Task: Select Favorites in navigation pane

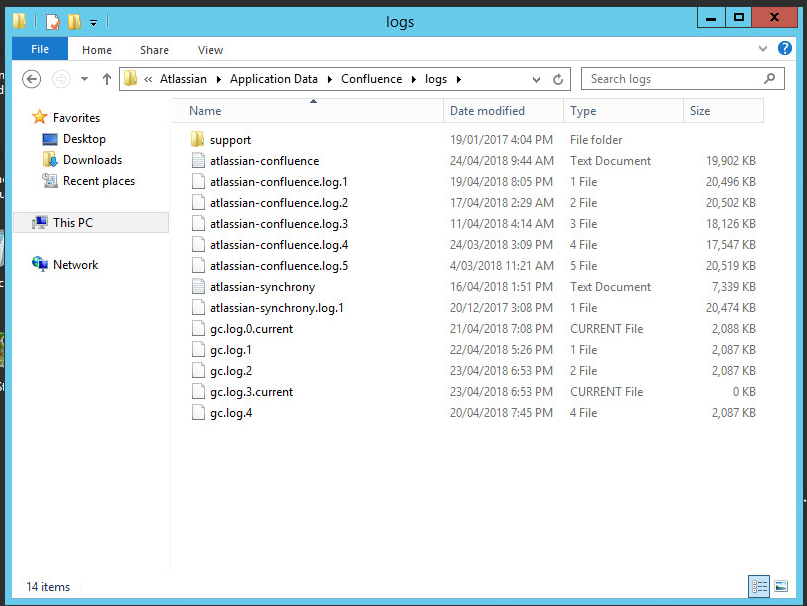Action: coord(76,117)
